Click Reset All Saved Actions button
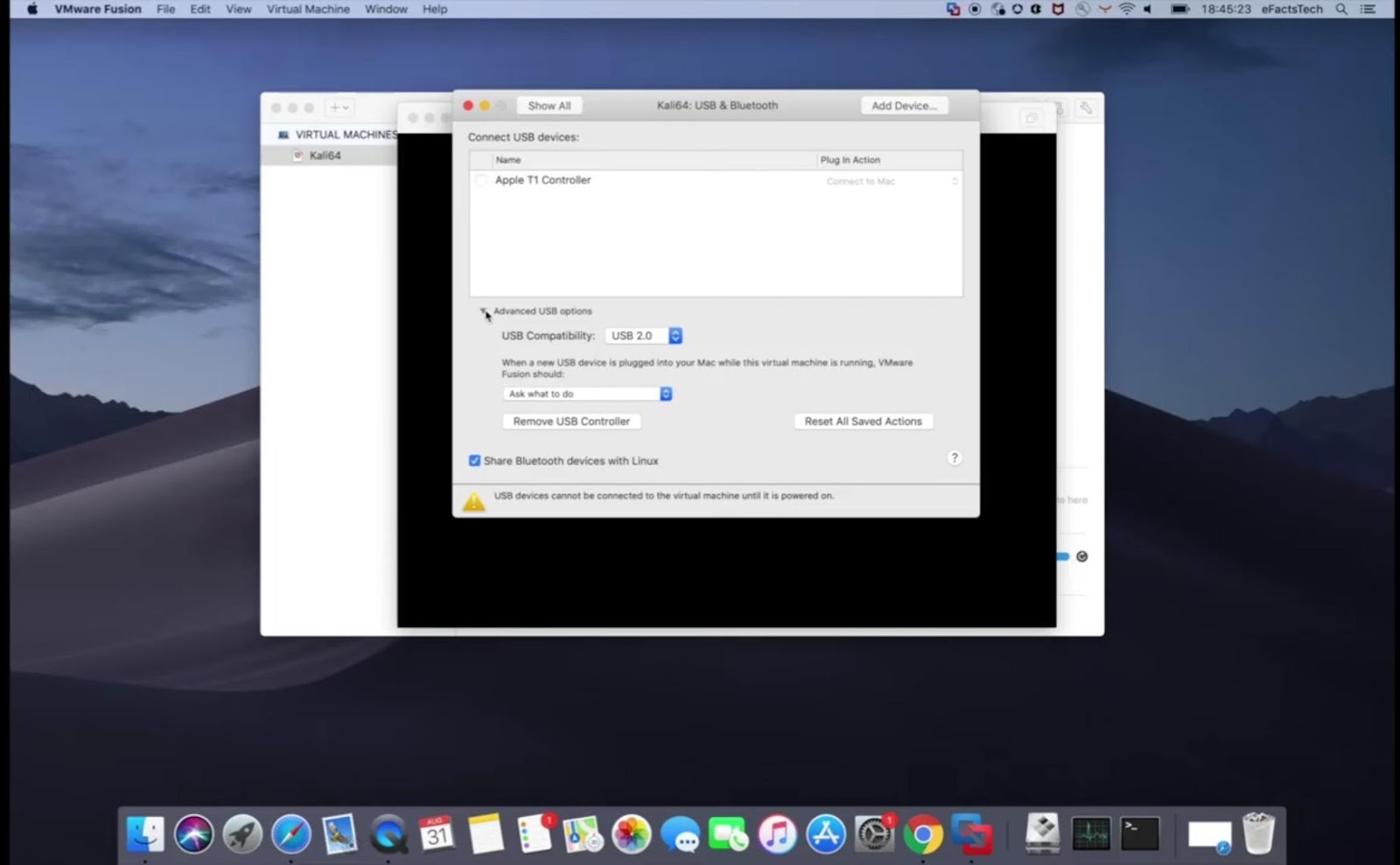This screenshot has width=1400, height=865. tap(864, 422)
